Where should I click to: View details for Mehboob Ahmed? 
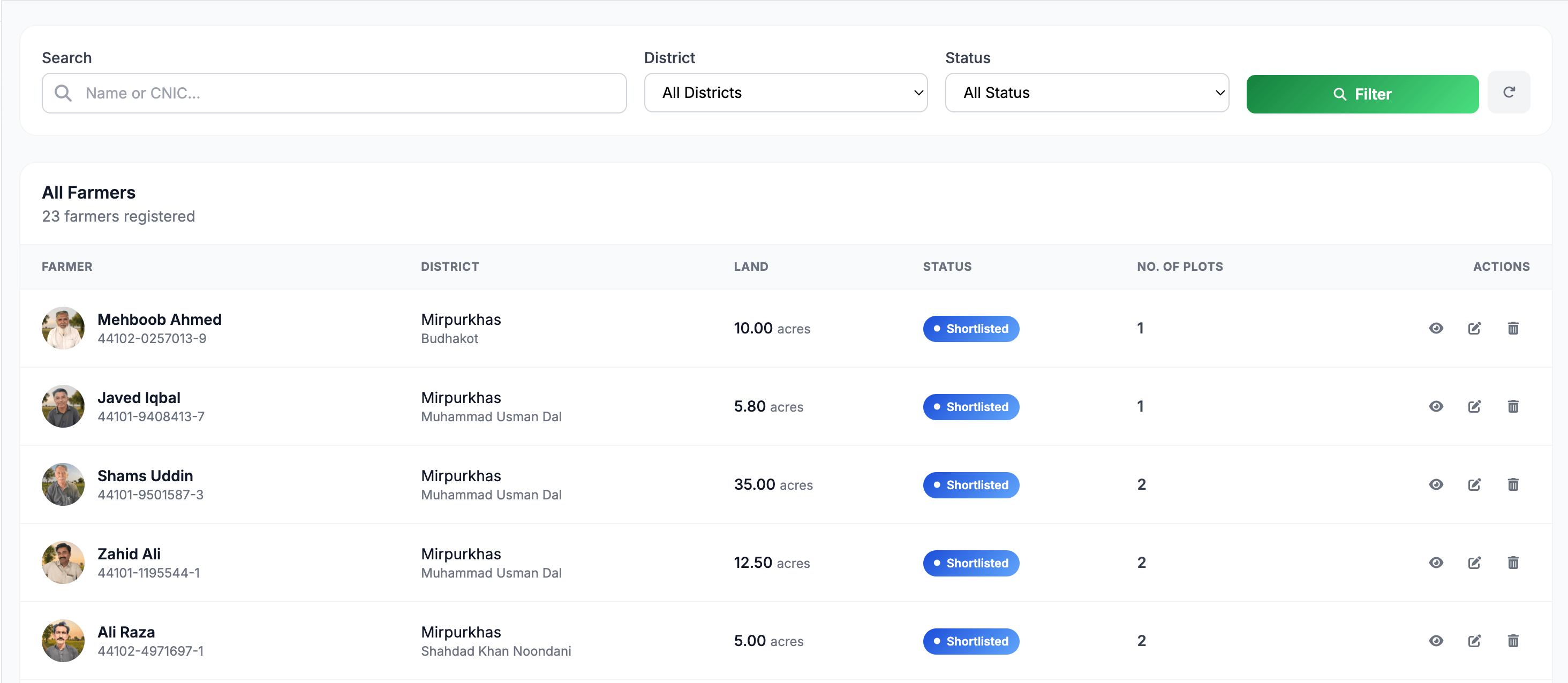pyautogui.click(x=1436, y=329)
